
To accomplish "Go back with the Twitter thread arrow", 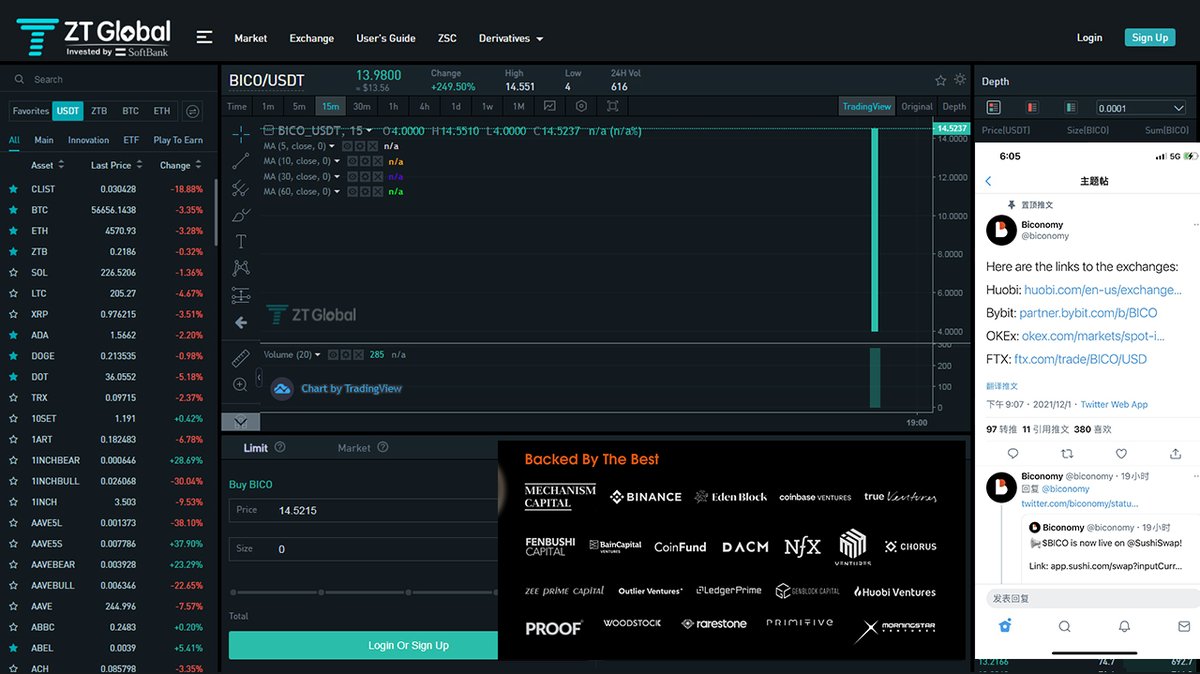I will click(989, 181).
